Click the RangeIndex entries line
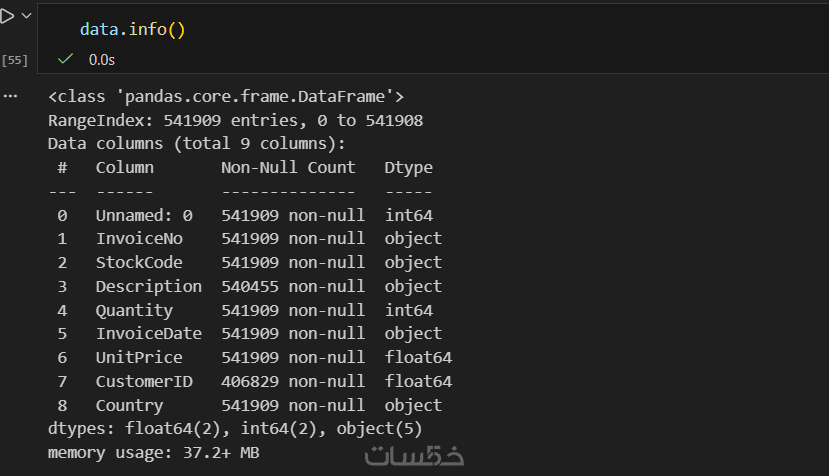Viewport: 829px width, 476px height. 235,120
